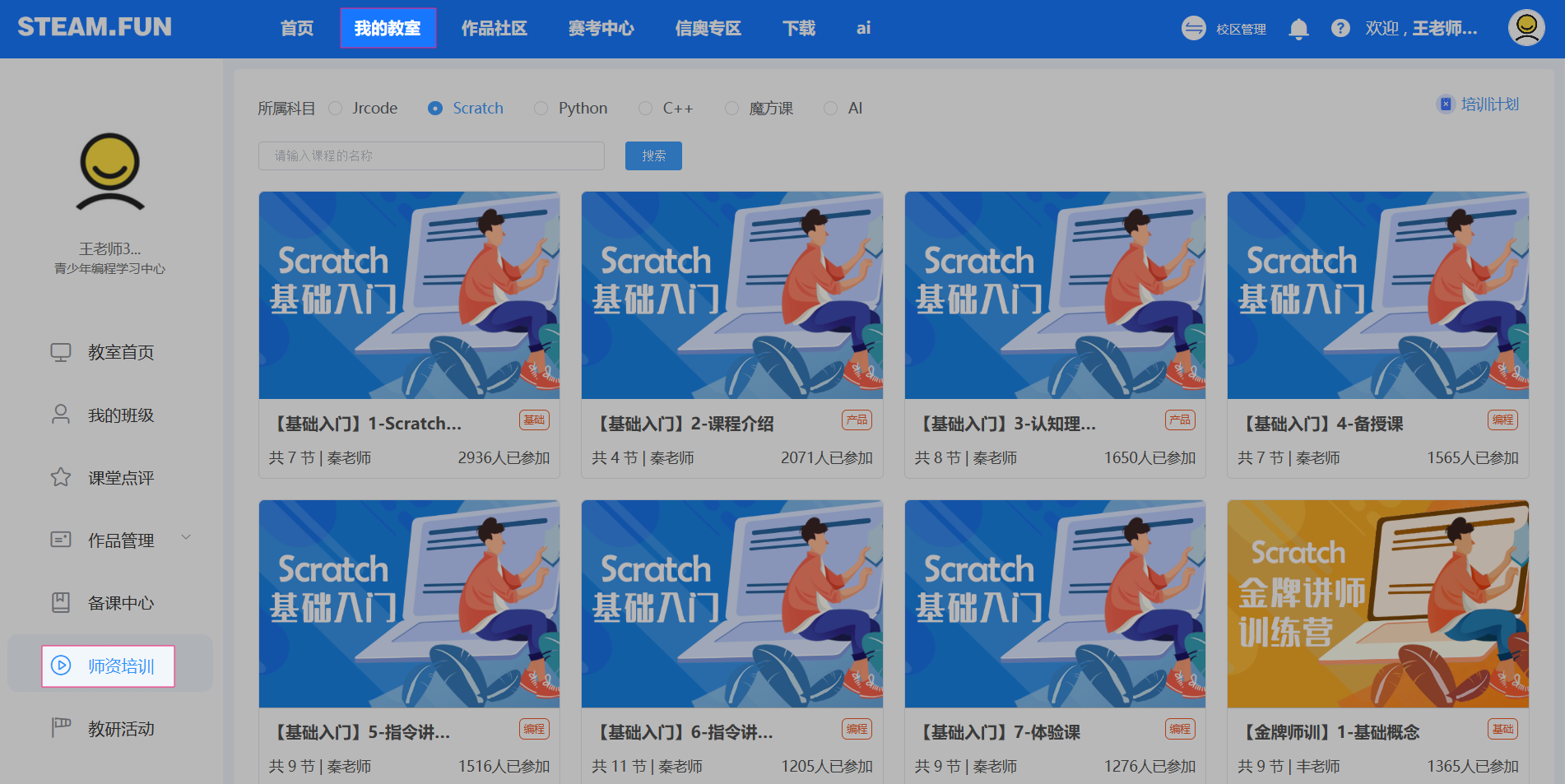The image size is (1565, 784).
Task: Click the 教室首页 monitor icon
Action: pos(61,352)
